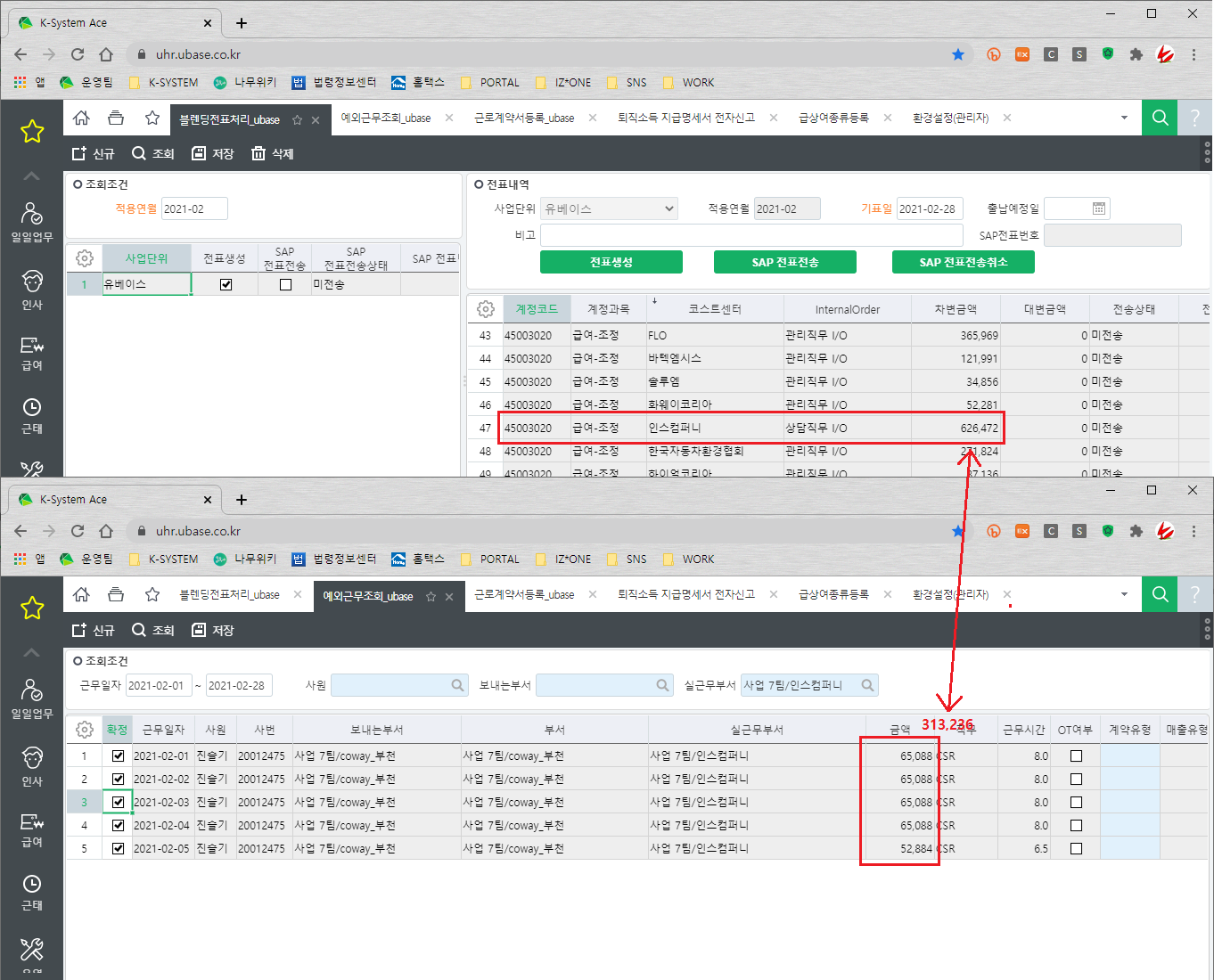The height and width of the screenshot is (980, 1214).
Task: Open 인사 menu in top window sidebar
Action: 32,290
